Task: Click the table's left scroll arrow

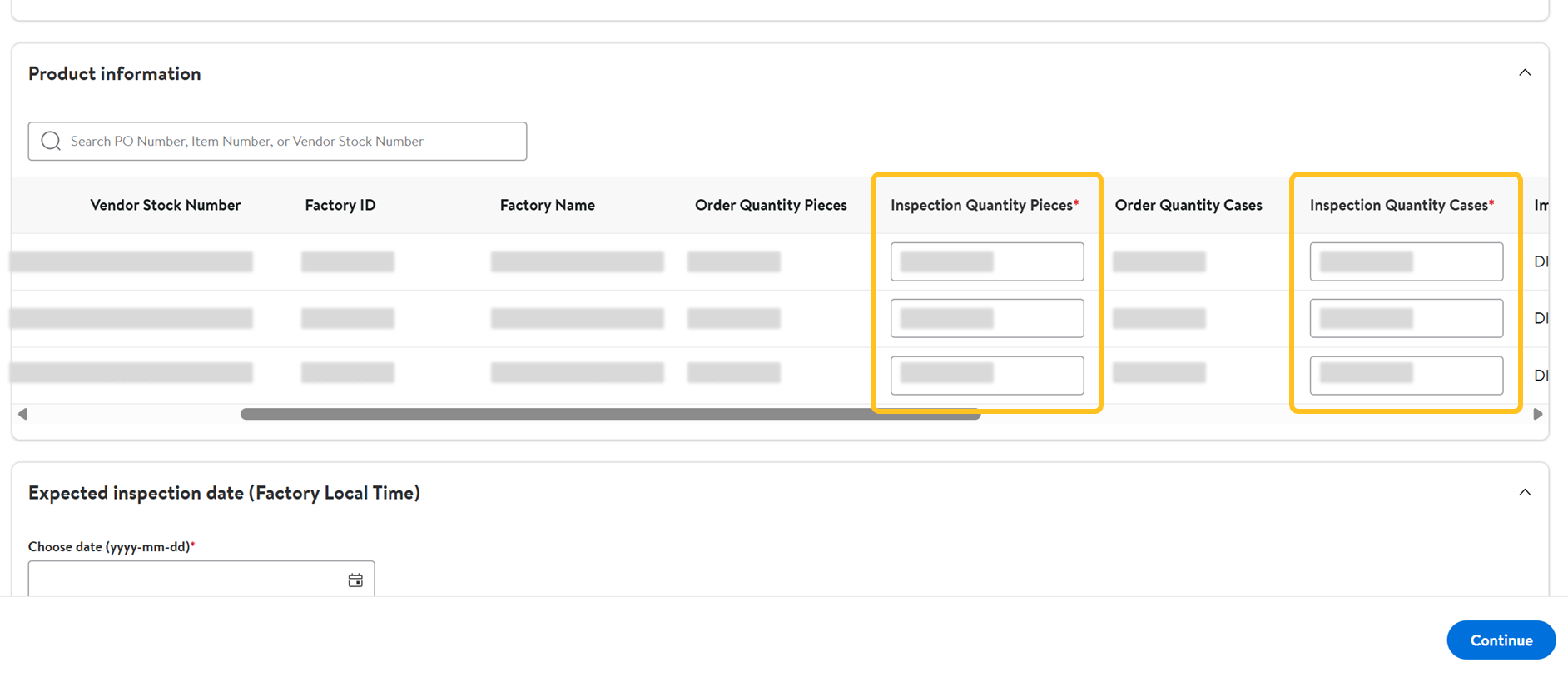Action: click(22, 414)
